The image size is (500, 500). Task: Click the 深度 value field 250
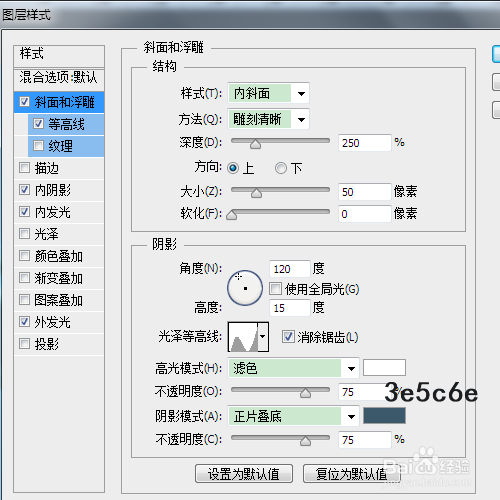(x=365, y=143)
